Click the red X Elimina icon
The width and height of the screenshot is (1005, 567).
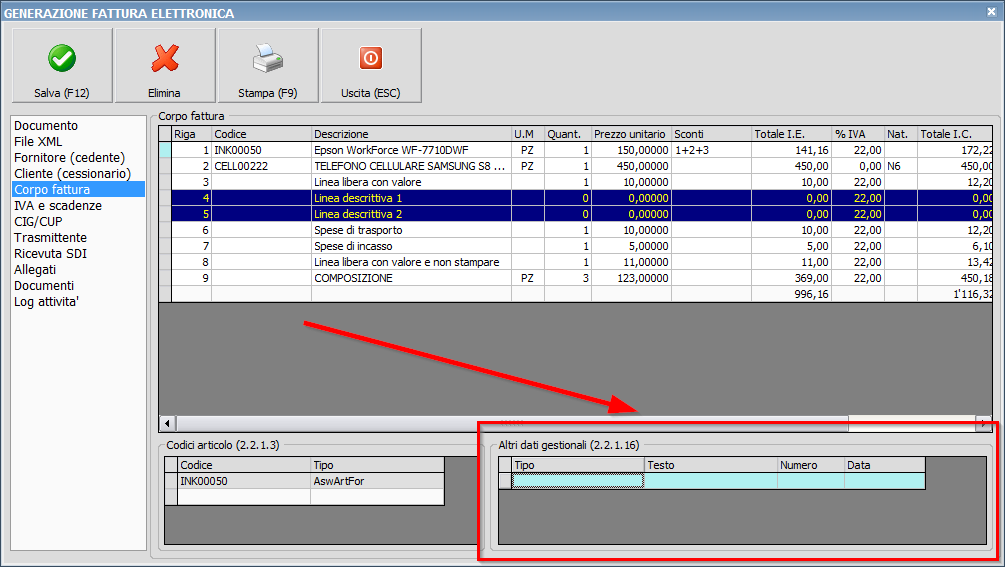(165, 59)
